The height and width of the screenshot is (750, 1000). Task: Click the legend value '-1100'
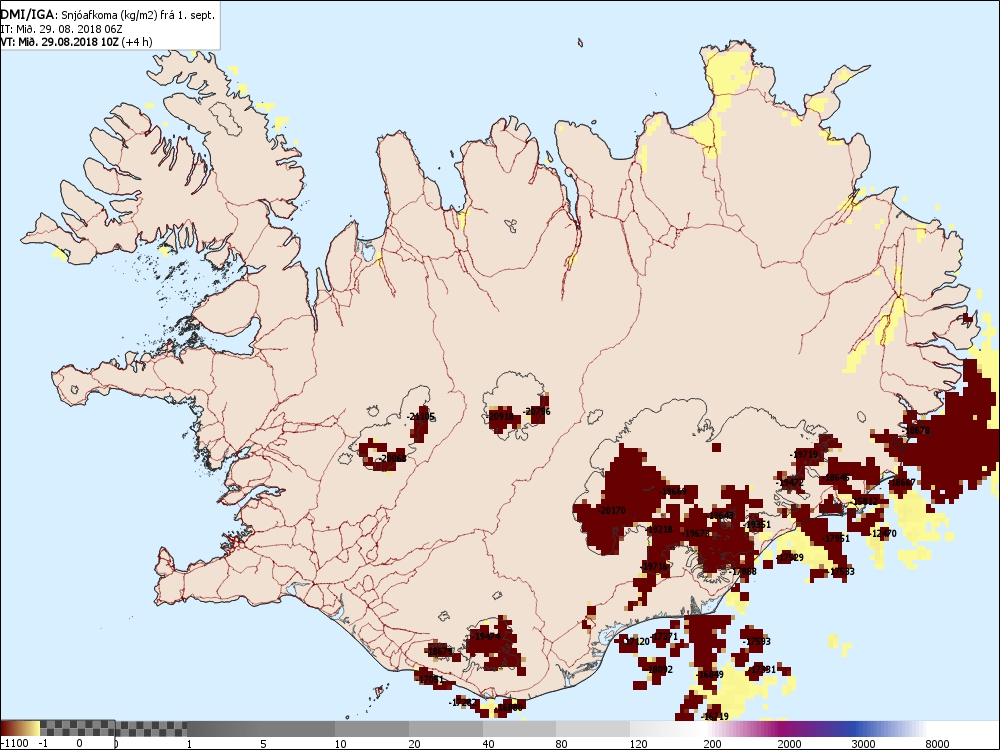click(x=15, y=743)
